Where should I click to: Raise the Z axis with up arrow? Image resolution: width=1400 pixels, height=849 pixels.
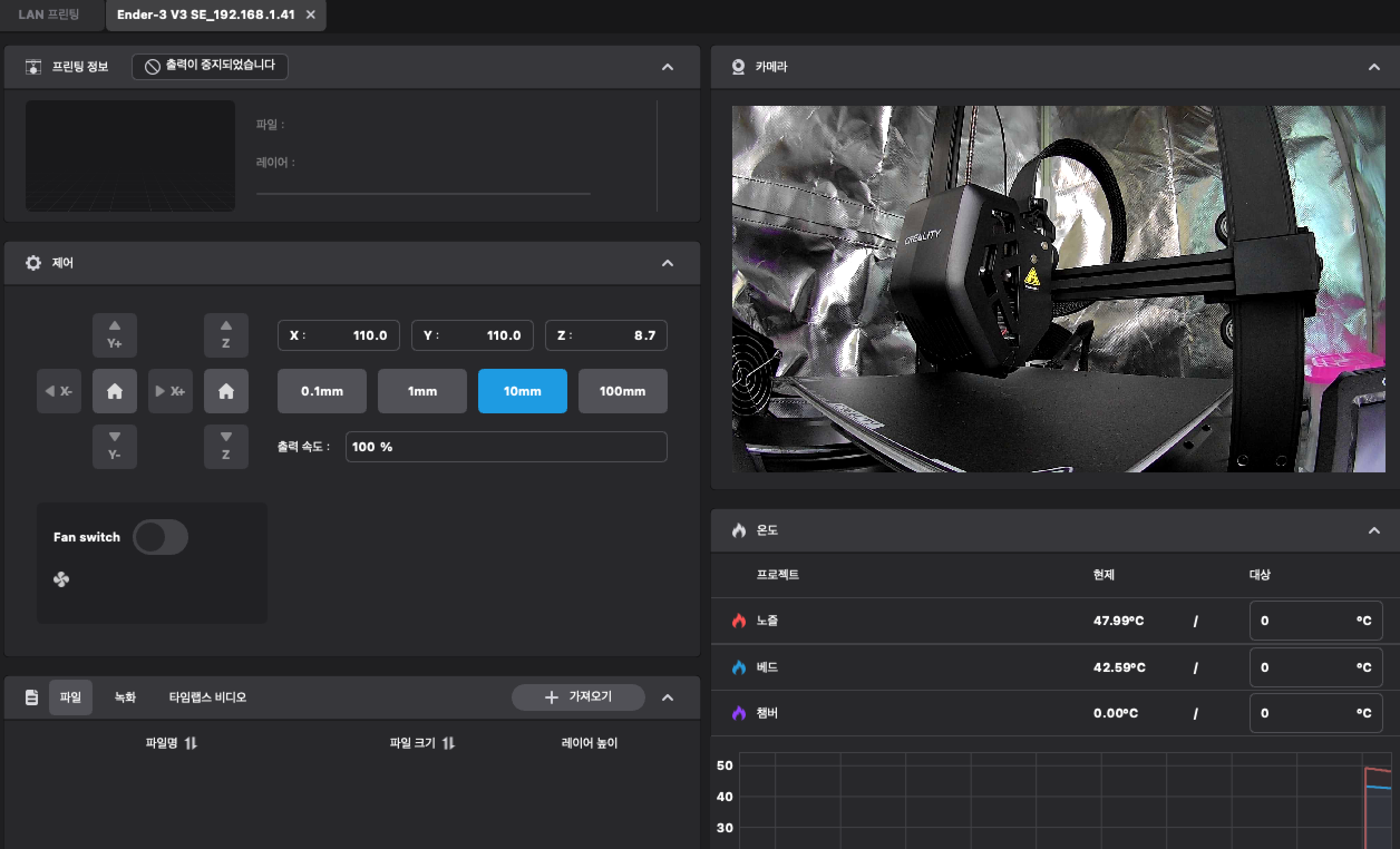[x=226, y=334]
